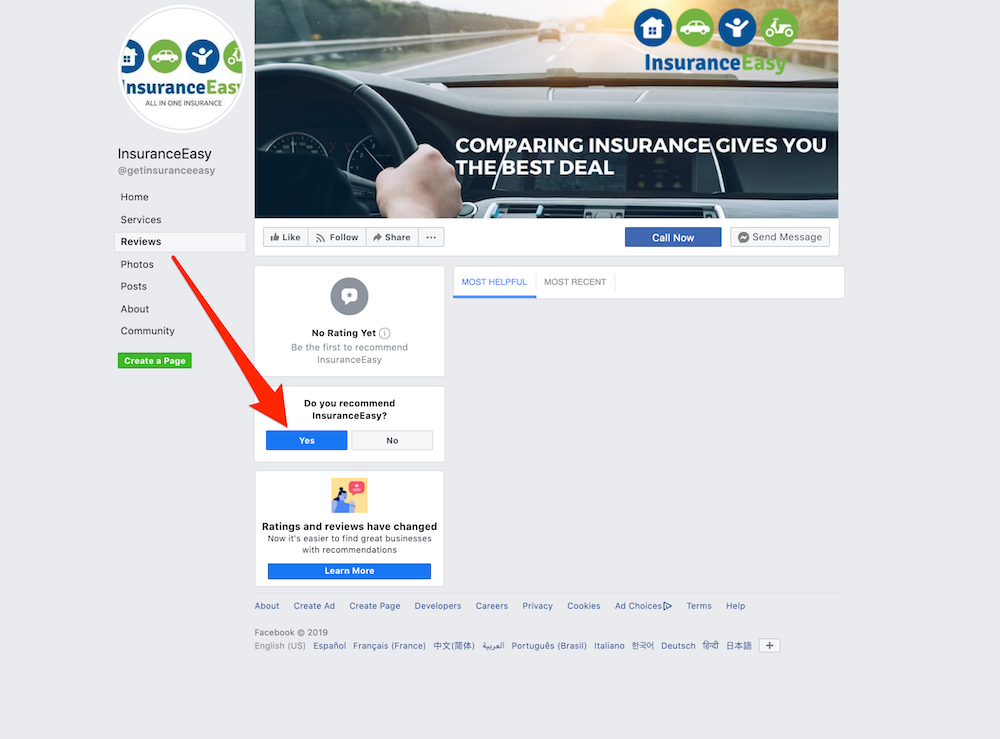Switch to the Most Recent tab

[575, 282]
